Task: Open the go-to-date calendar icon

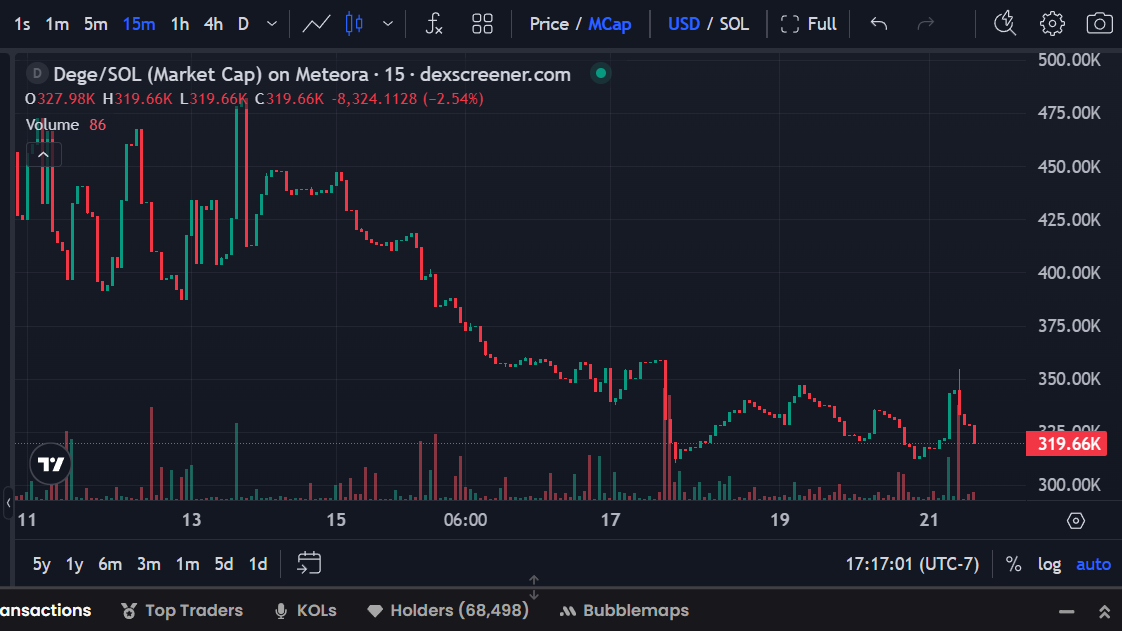Action: [309, 564]
